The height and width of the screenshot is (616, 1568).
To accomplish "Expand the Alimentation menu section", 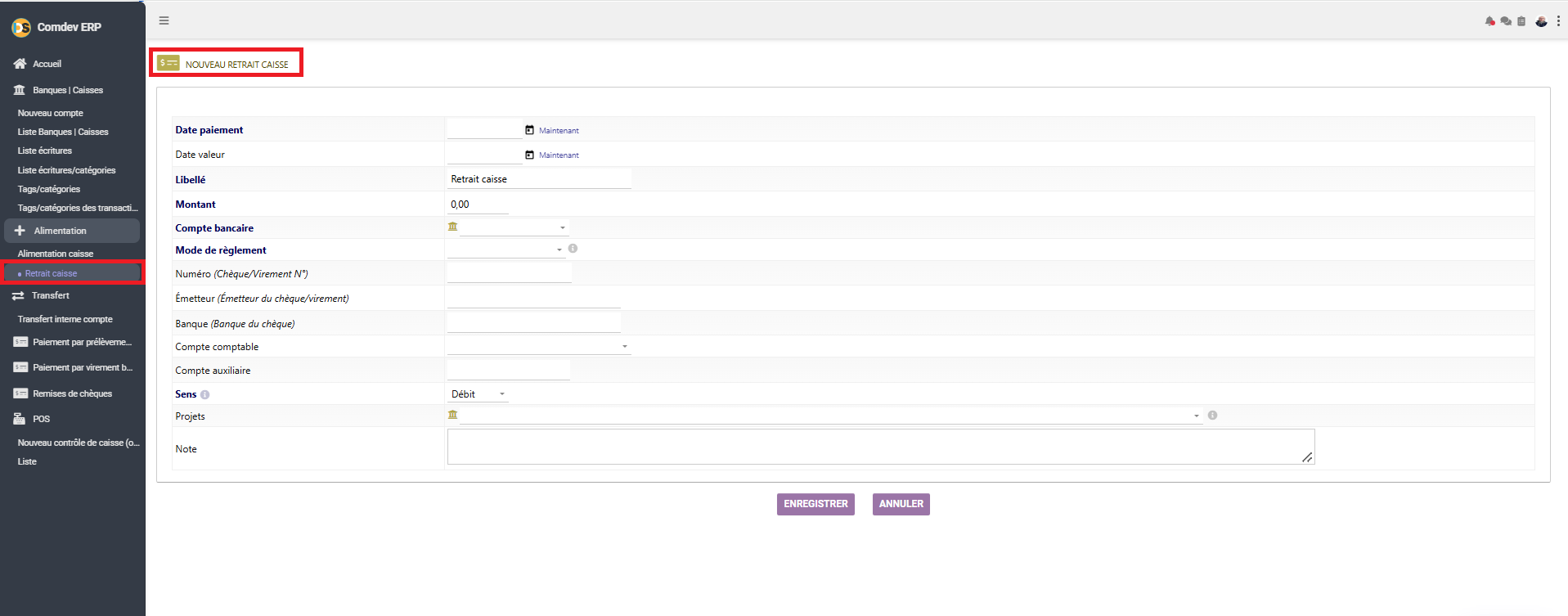I will click(x=72, y=231).
